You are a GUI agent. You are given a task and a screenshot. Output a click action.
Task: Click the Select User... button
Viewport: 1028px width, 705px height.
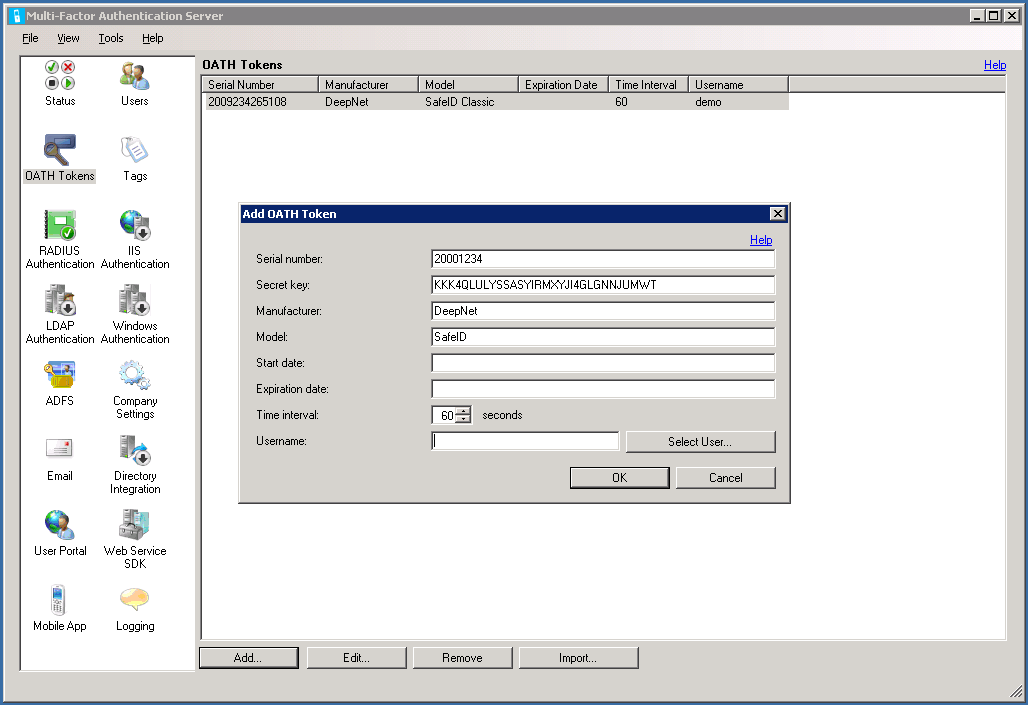coord(700,442)
